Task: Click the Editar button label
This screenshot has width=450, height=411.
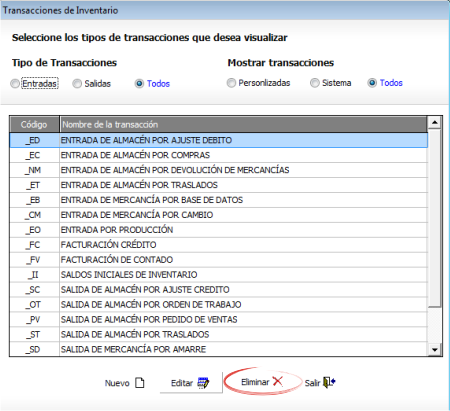Action: tap(182, 383)
